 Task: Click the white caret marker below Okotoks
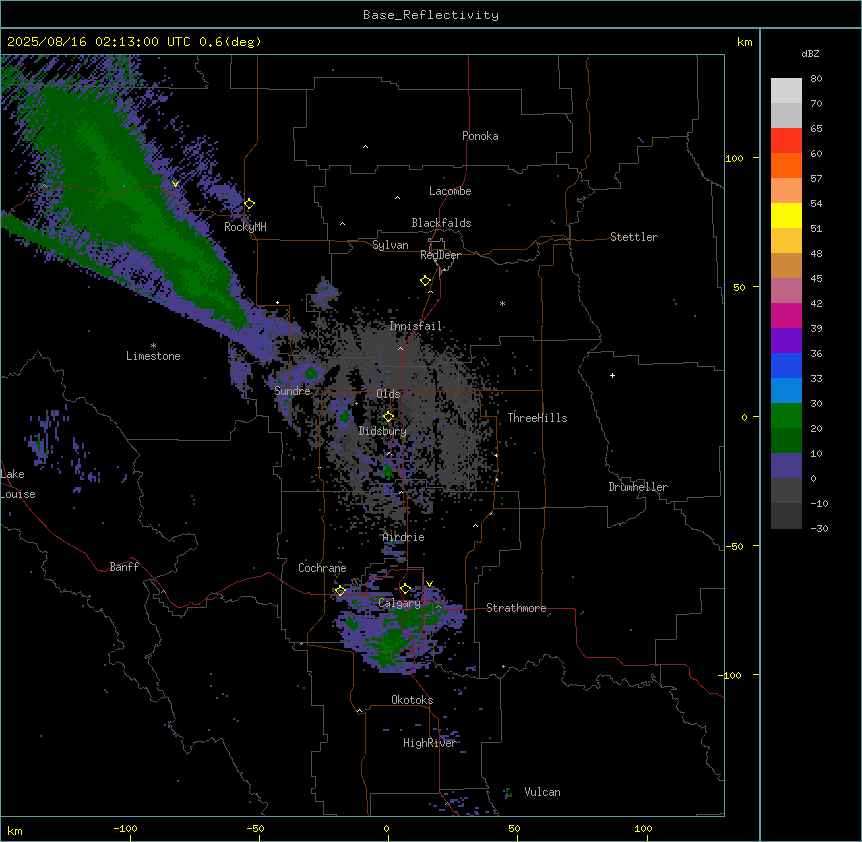click(x=360, y=711)
